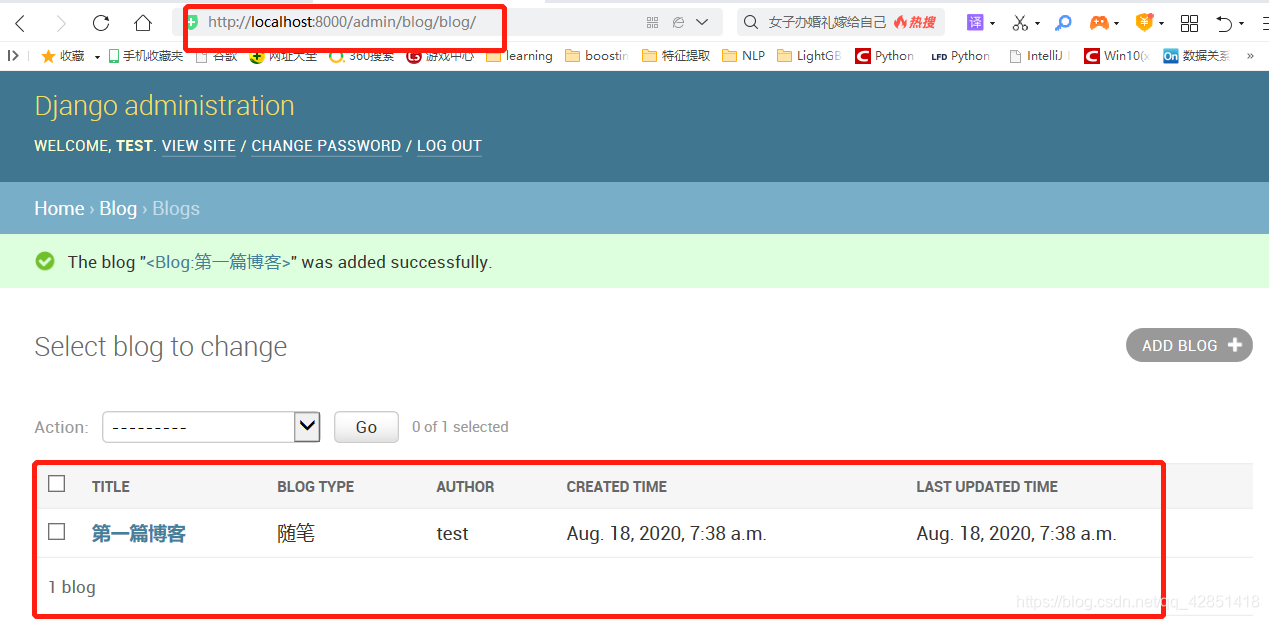The height and width of the screenshot is (620, 1269).
Task: Open the 网址大全 bookmark
Action: point(284,56)
